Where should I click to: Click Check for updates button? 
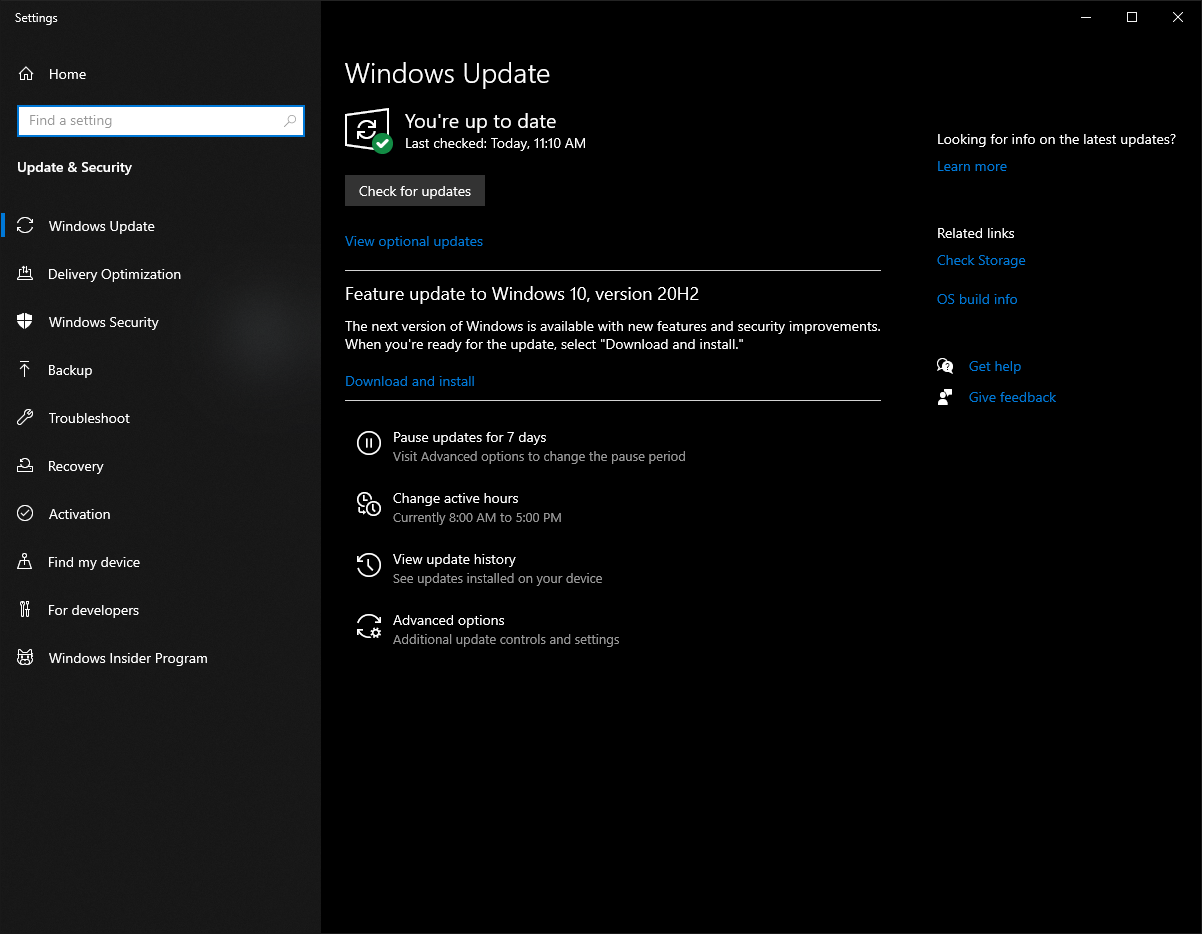(415, 191)
